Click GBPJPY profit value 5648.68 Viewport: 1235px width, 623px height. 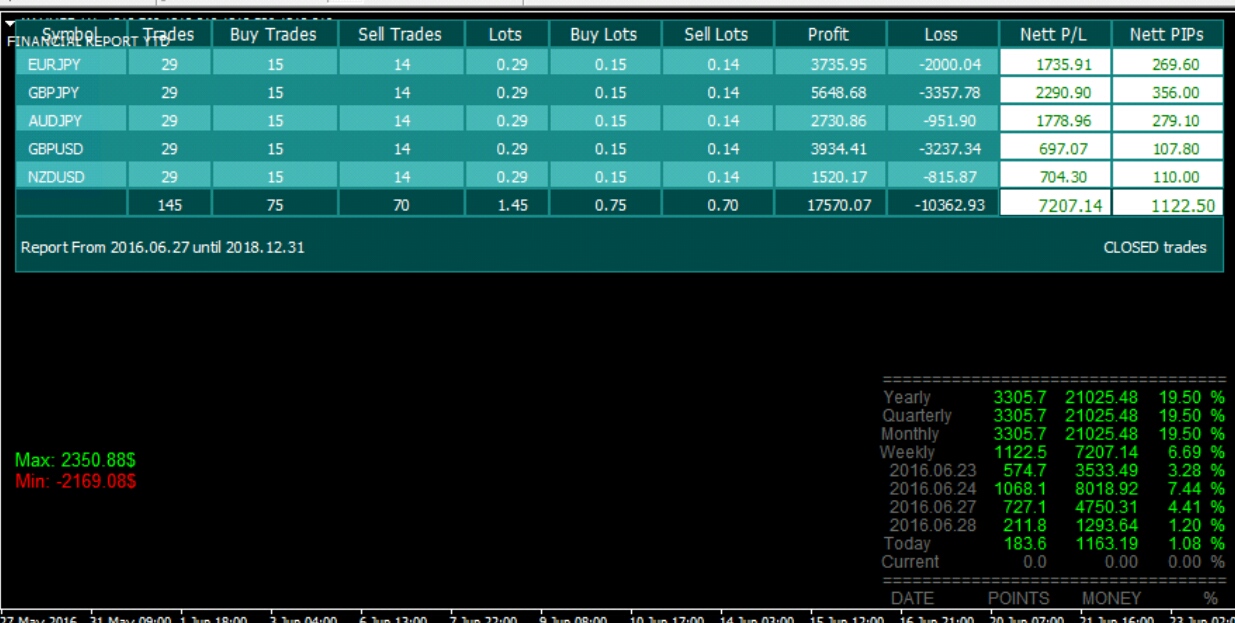point(839,92)
